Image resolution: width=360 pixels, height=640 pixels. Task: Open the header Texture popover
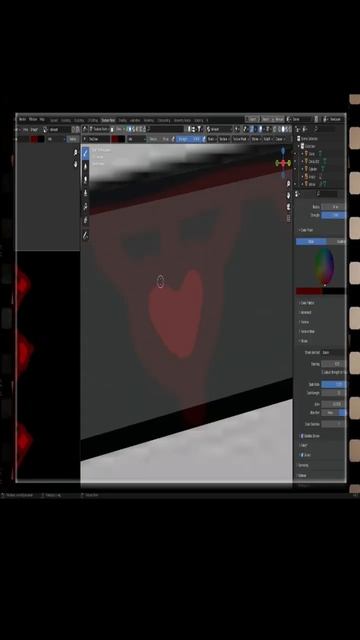pos(223,139)
